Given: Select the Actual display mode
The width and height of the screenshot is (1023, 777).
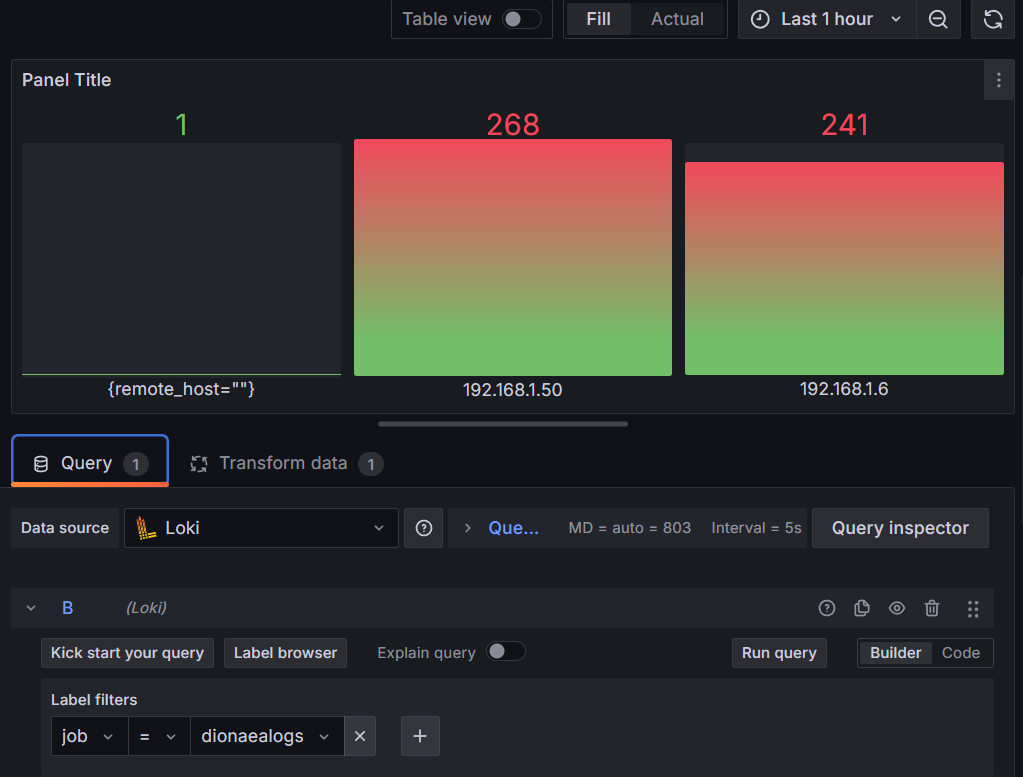Looking at the screenshot, I should click(677, 19).
